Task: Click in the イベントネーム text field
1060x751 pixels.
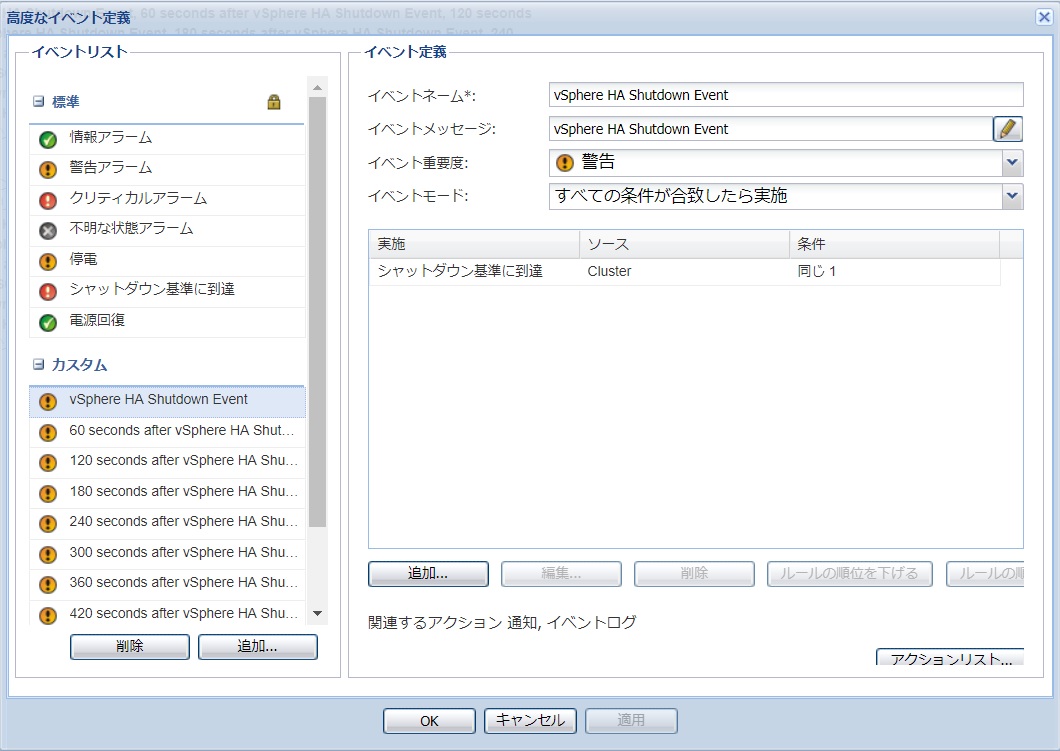Action: tap(786, 95)
